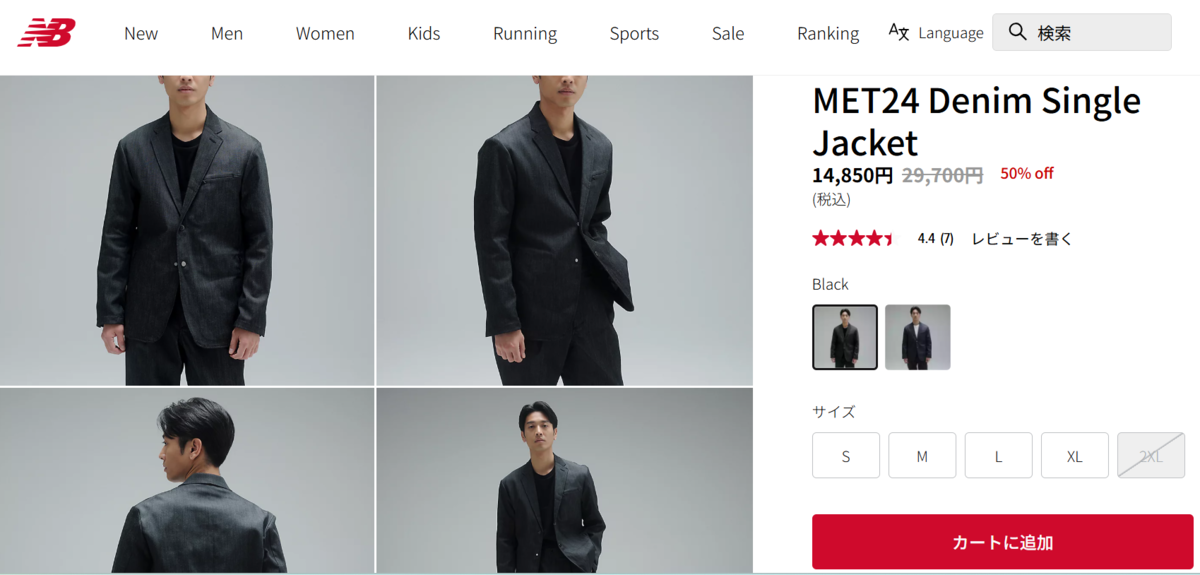Click the Language translate icon
The image size is (1200, 575).
[899, 32]
